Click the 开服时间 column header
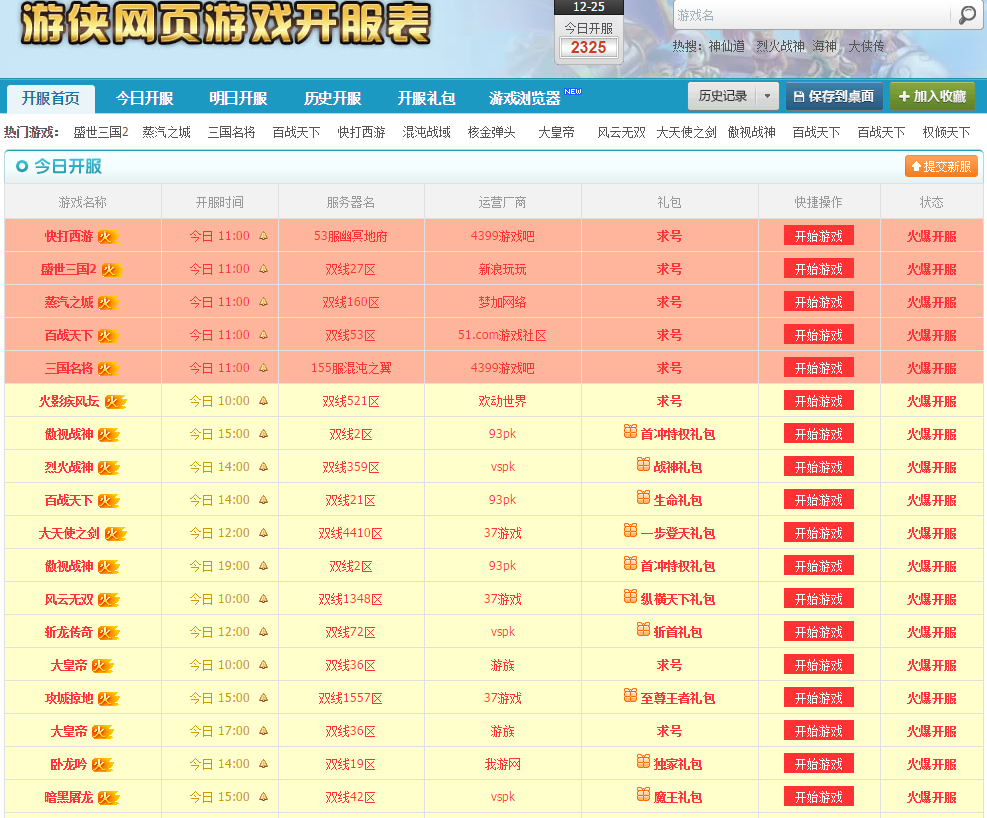The height and width of the screenshot is (818, 987). tap(220, 202)
